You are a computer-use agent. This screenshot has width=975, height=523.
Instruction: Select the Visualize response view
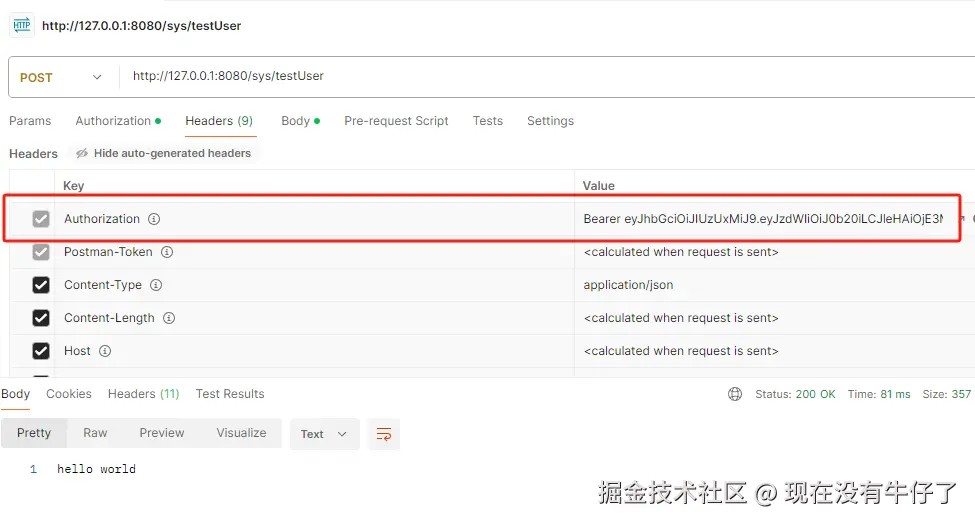[241, 433]
